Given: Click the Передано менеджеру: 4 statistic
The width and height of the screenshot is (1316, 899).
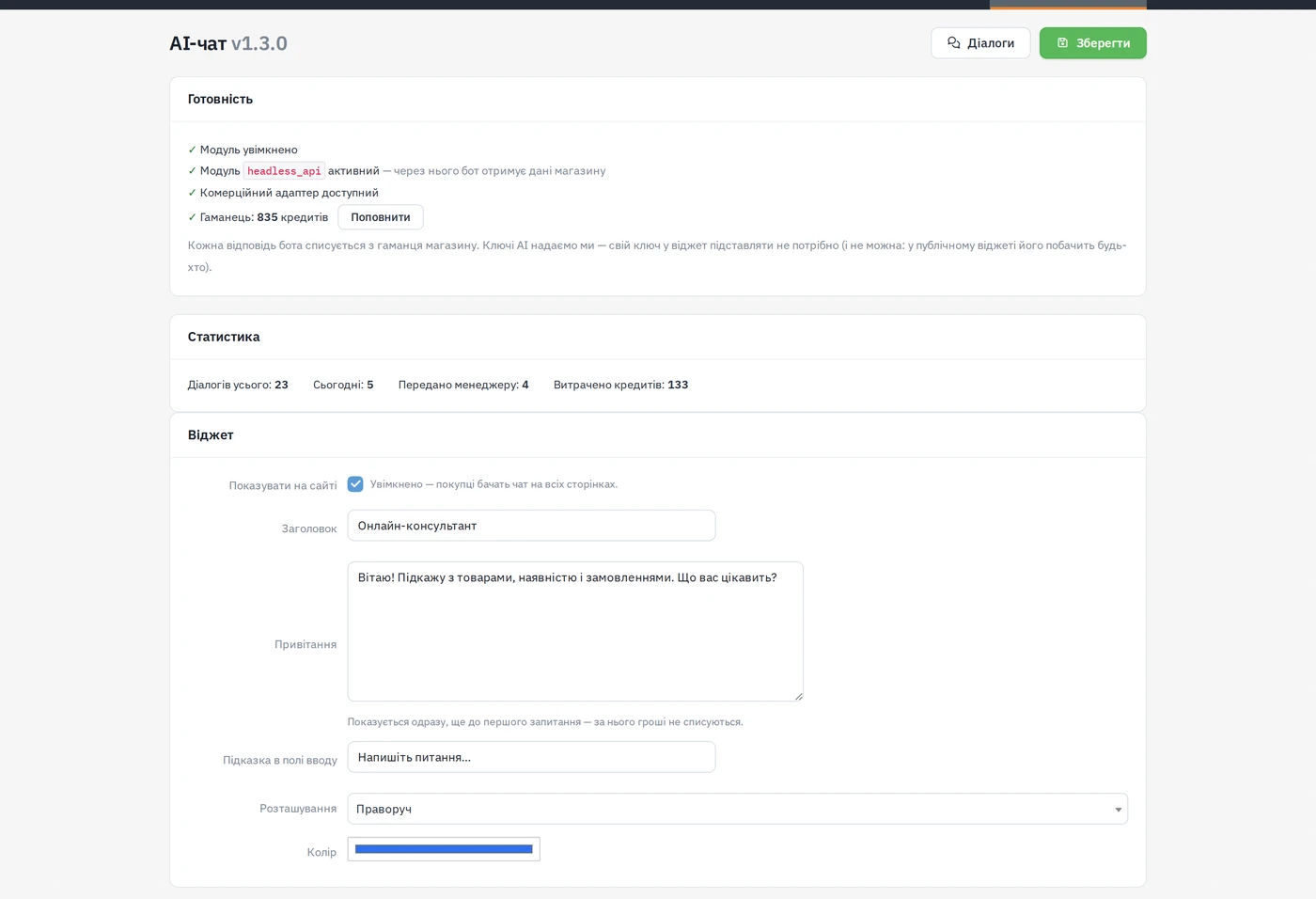Looking at the screenshot, I should click(463, 385).
